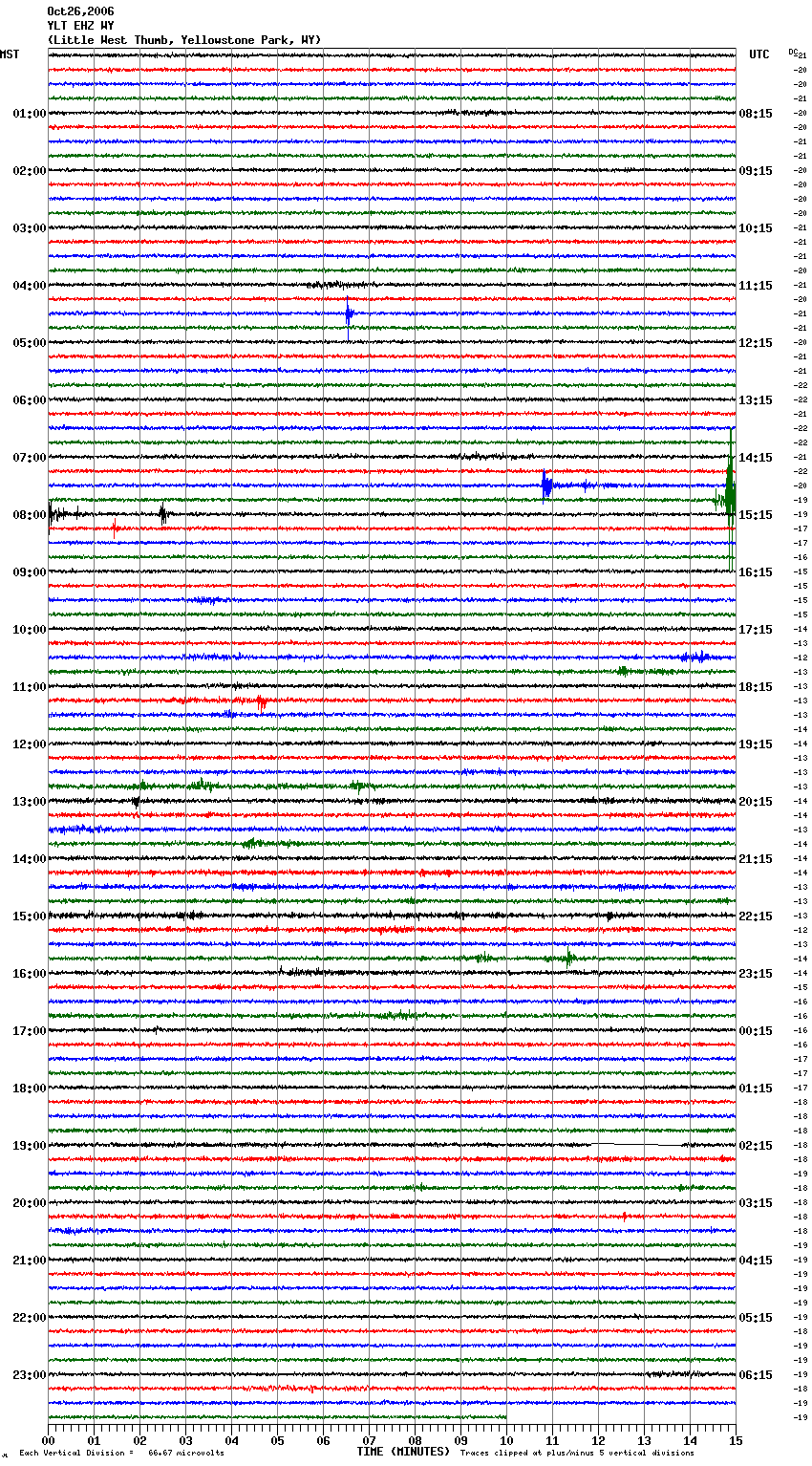
Task: Select the 22:00 MST time label
Action: point(30,1318)
